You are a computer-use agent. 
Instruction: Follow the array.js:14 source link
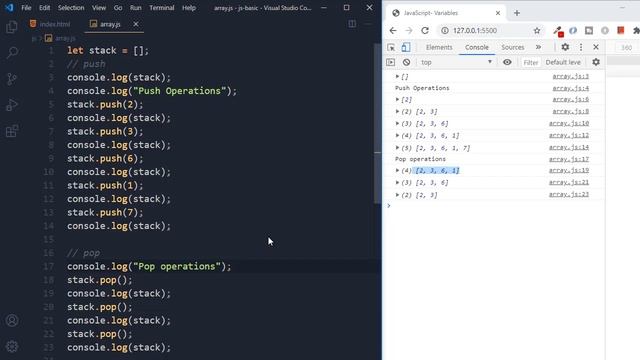[x=569, y=147]
